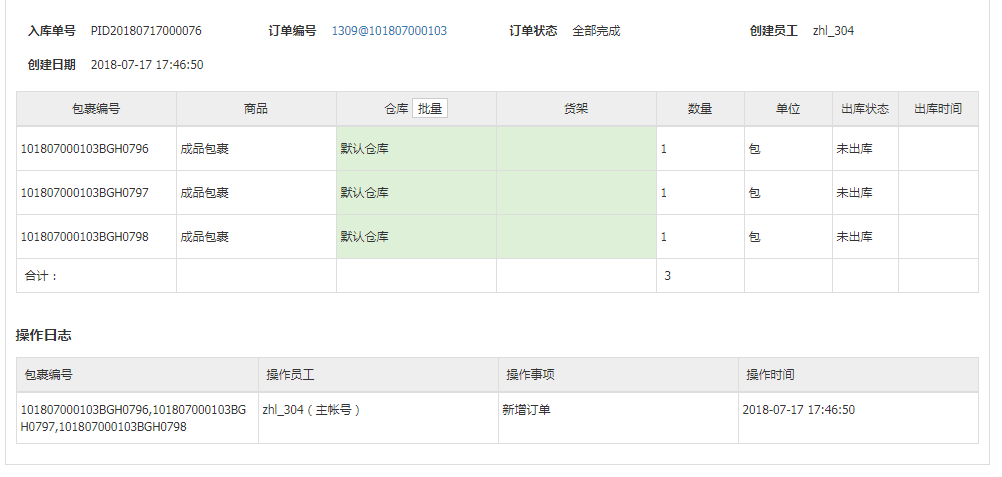The image size is (1002, 477).
Task: Click the 数量 column header
Action: (x=700, y=109)
